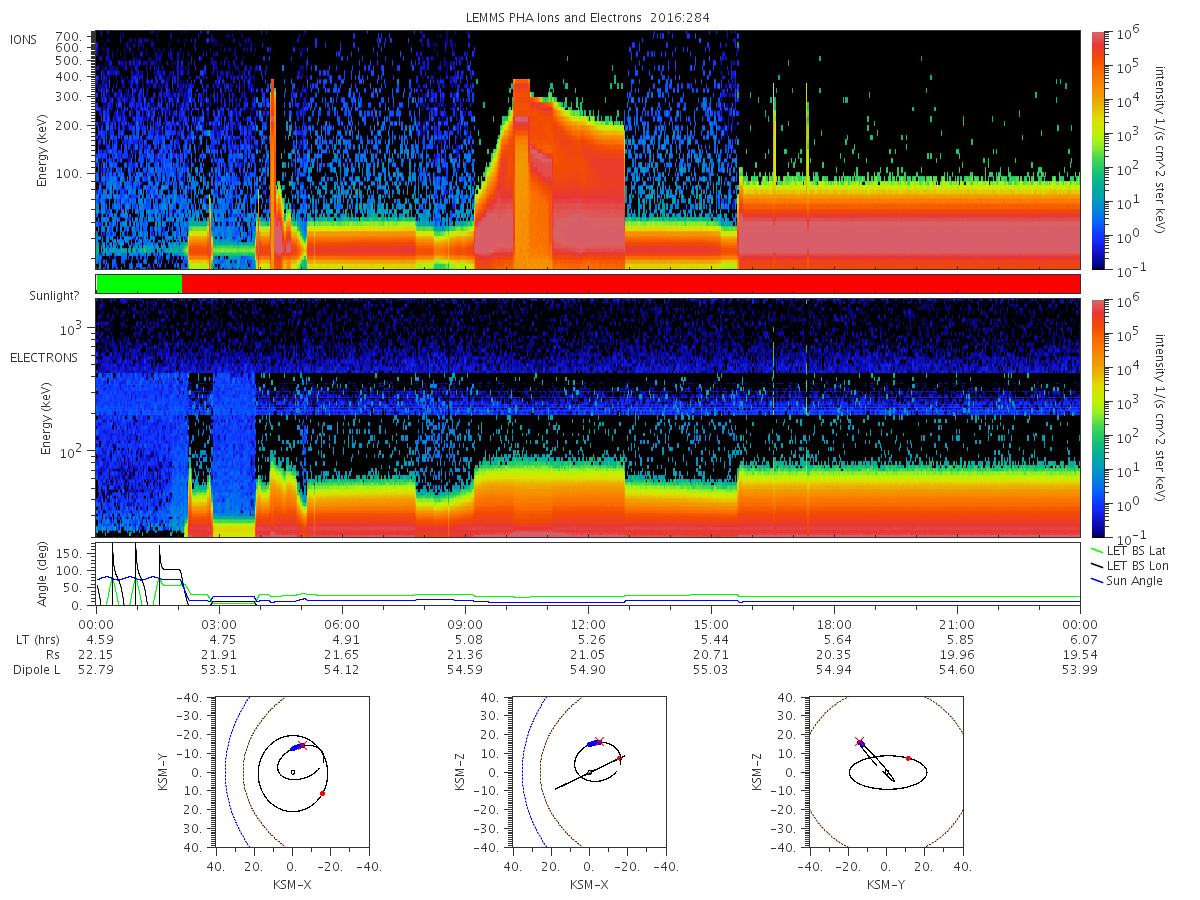Click the 06:00 time tick label
This screenshot has width=1200, height=900.
point(342,625)
